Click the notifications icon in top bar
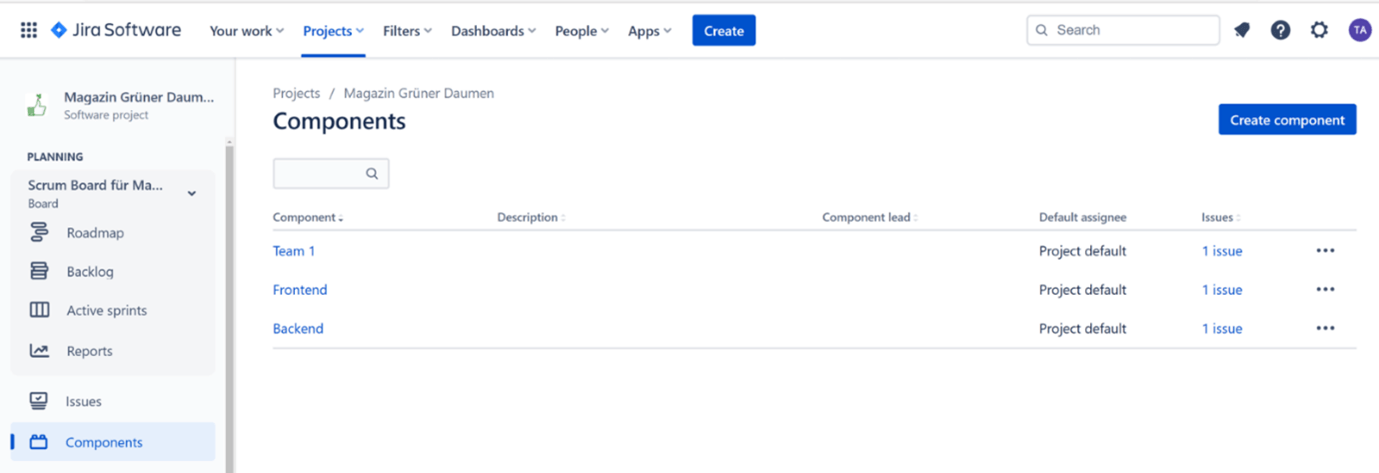The width and height of the screenshot is (1379, 473). point(1241,30)
